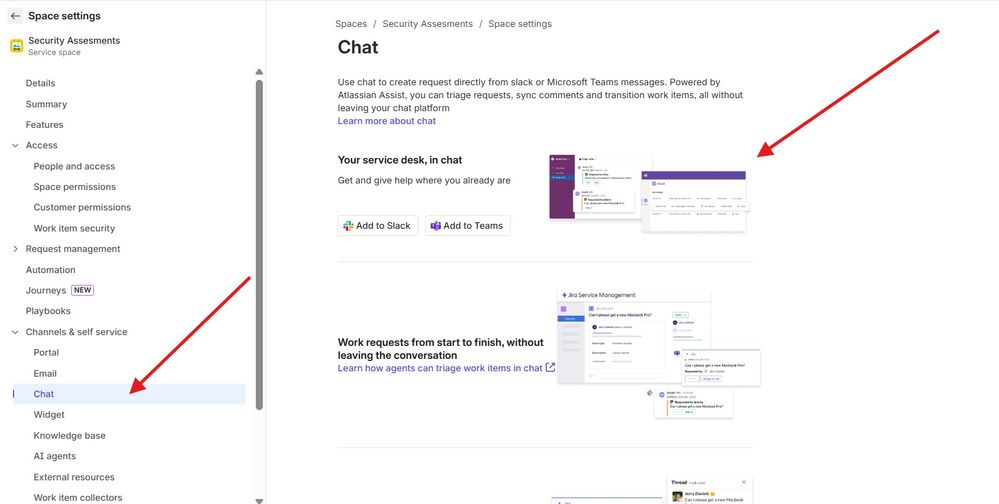Expand the Request management chevron
Image resolution: width=999 pixels, height=504 pixels.
pyautogui.click(x=15, y=249)
